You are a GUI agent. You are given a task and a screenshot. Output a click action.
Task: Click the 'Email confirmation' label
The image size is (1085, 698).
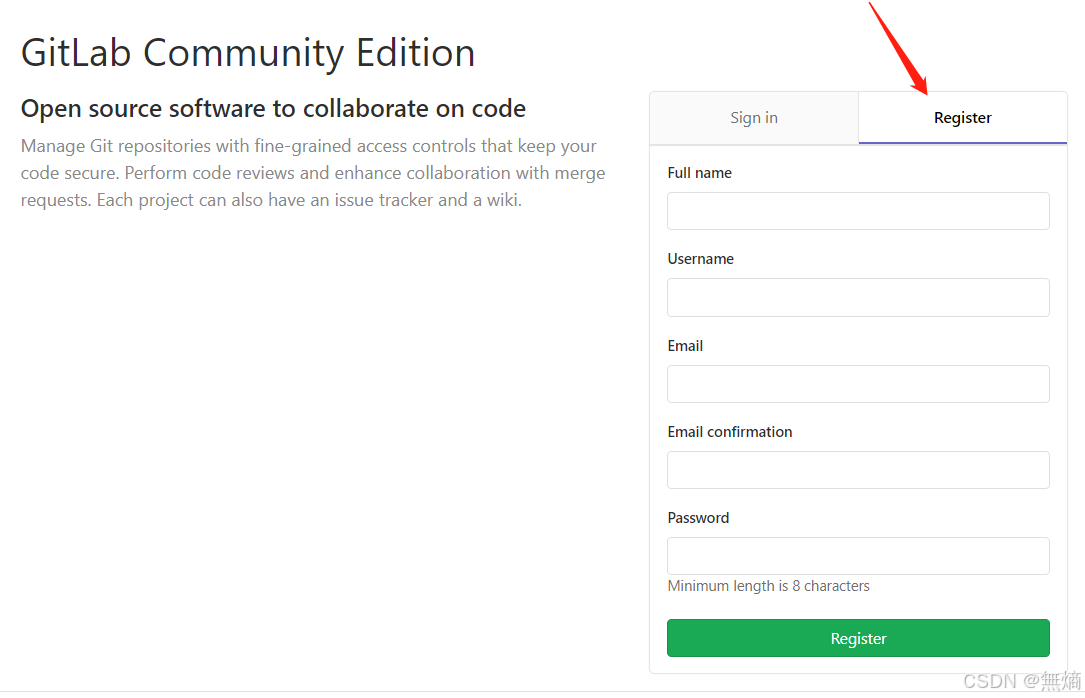(730, 432)
